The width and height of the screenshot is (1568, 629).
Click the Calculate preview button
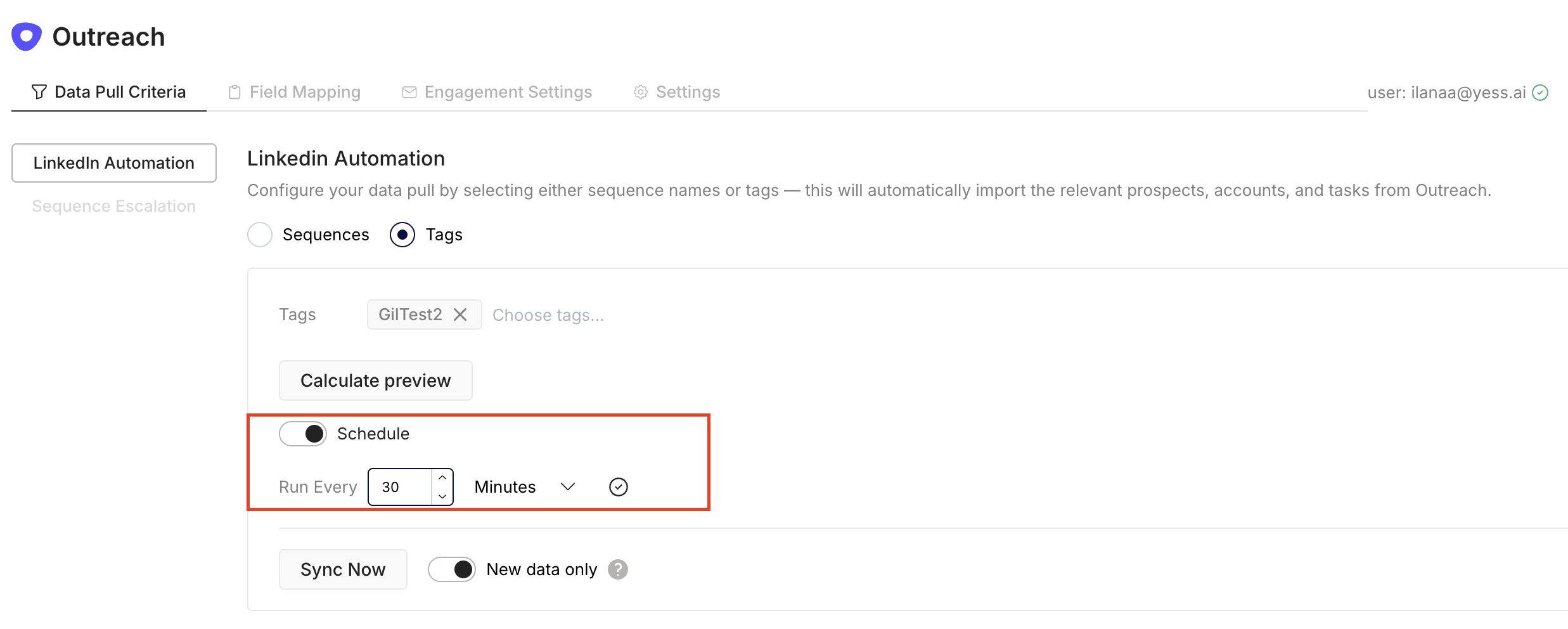tap(376, 380)
